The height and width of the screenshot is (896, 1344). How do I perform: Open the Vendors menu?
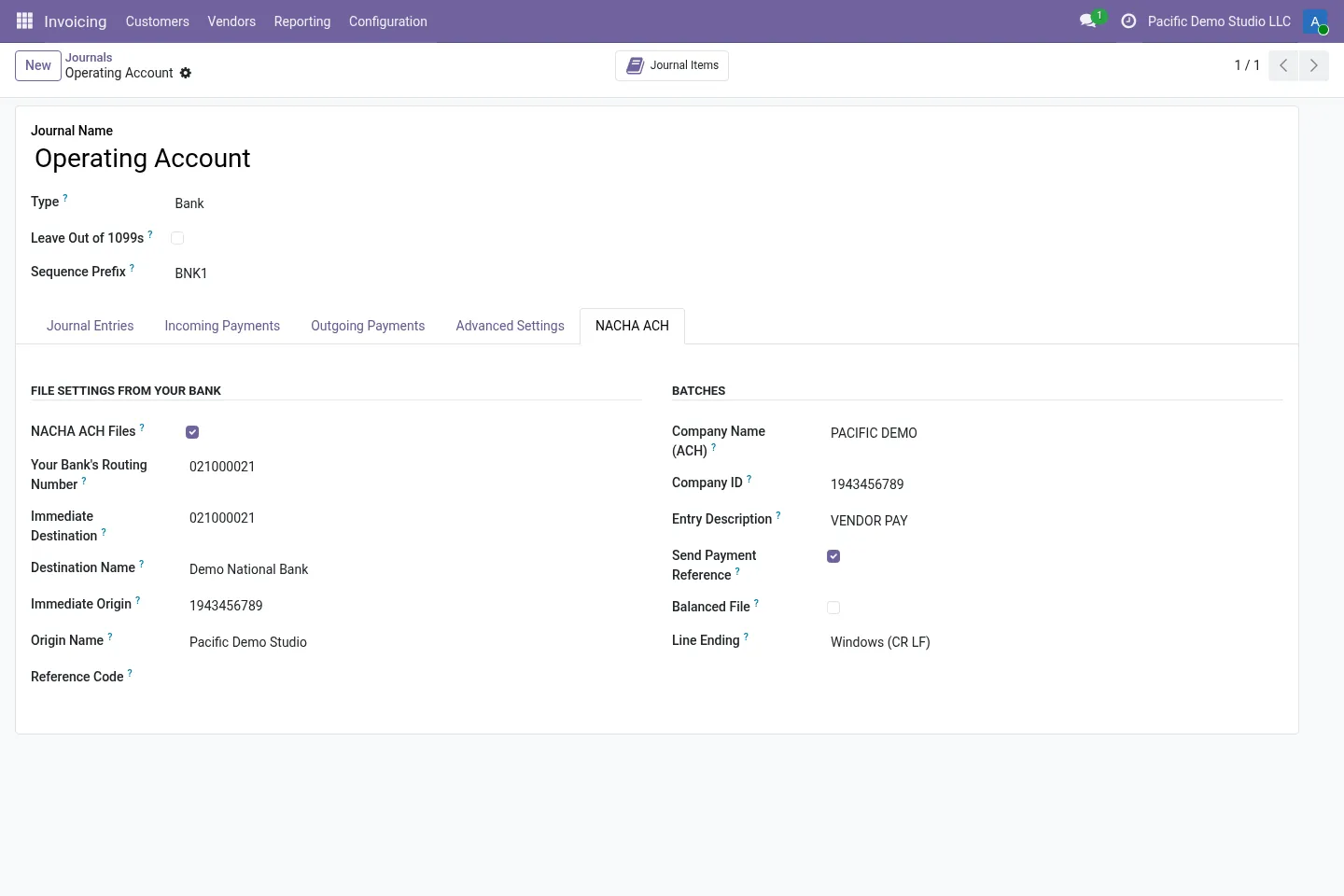pos(231,21)
